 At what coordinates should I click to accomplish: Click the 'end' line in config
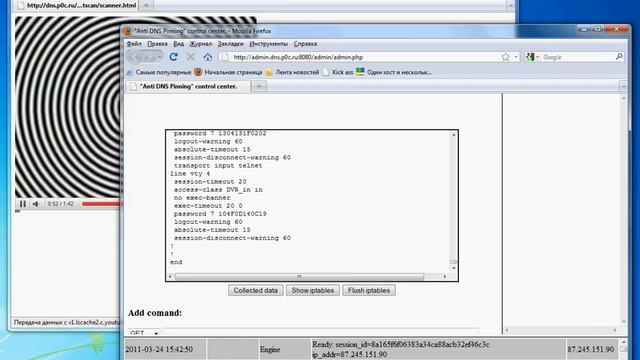click(x=176, y=262)
